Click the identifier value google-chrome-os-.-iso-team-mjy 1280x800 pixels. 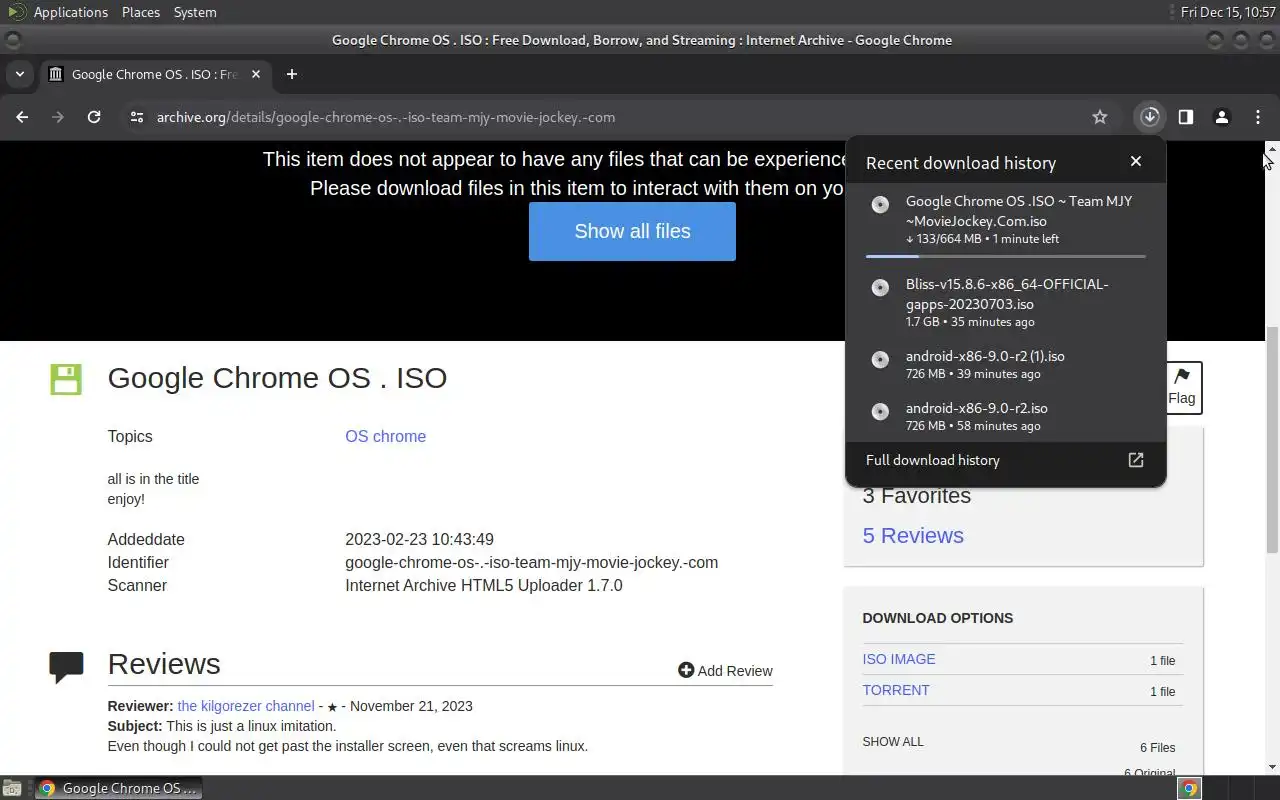point(531,562)
